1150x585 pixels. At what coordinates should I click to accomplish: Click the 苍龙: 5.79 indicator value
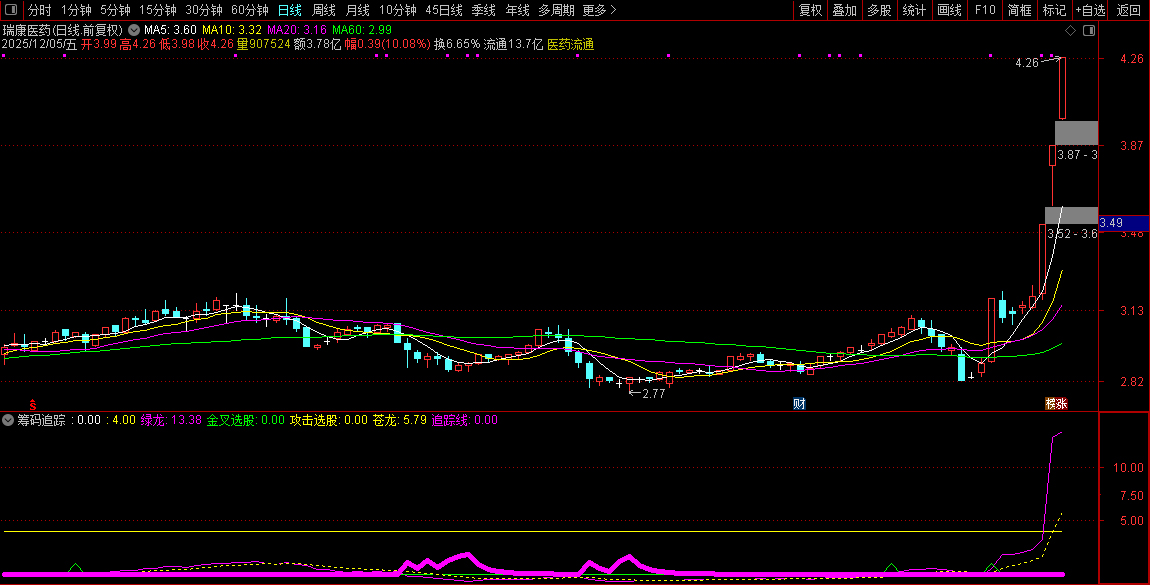tap(400, 420)
